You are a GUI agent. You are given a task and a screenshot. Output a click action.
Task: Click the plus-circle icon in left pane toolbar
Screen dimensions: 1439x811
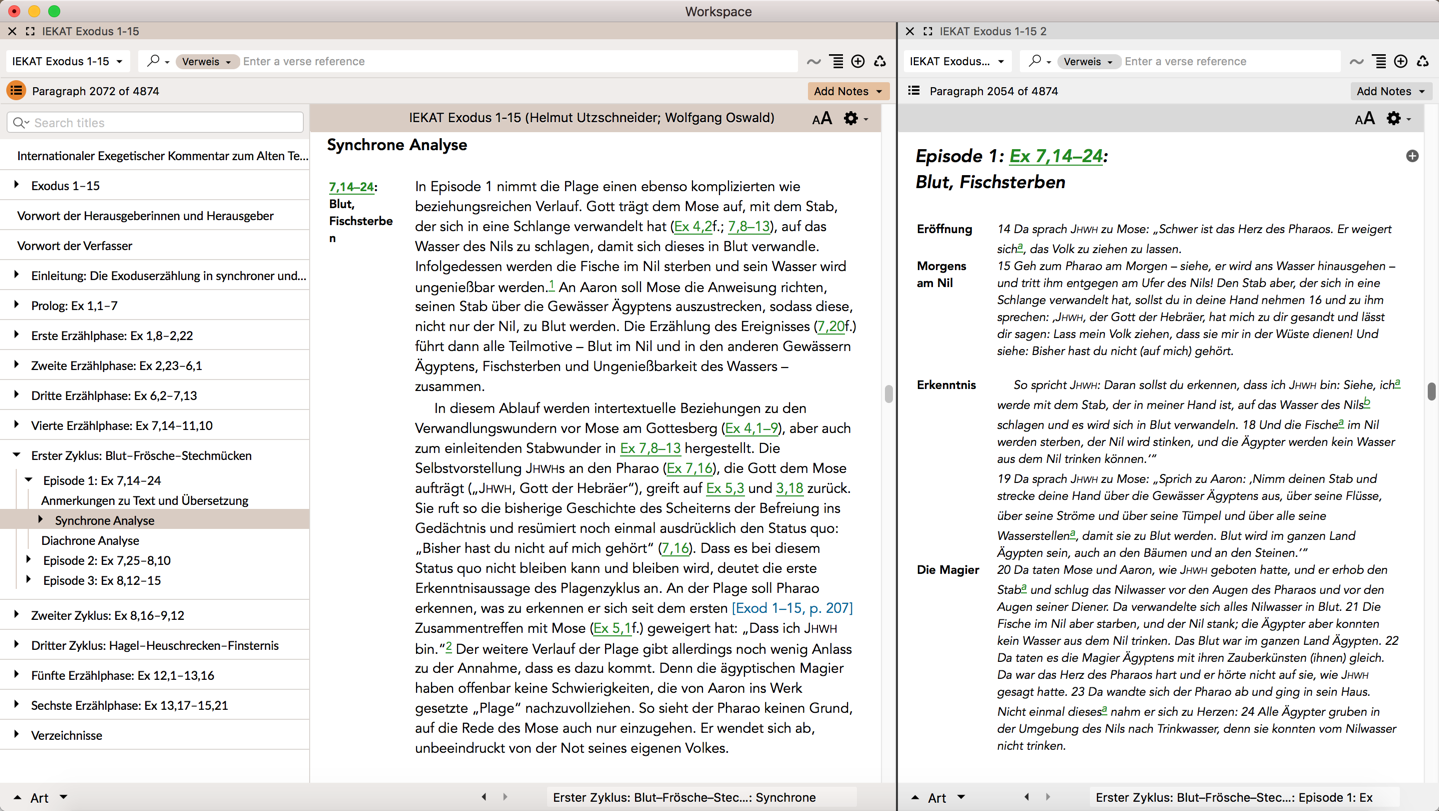[858, 62]
